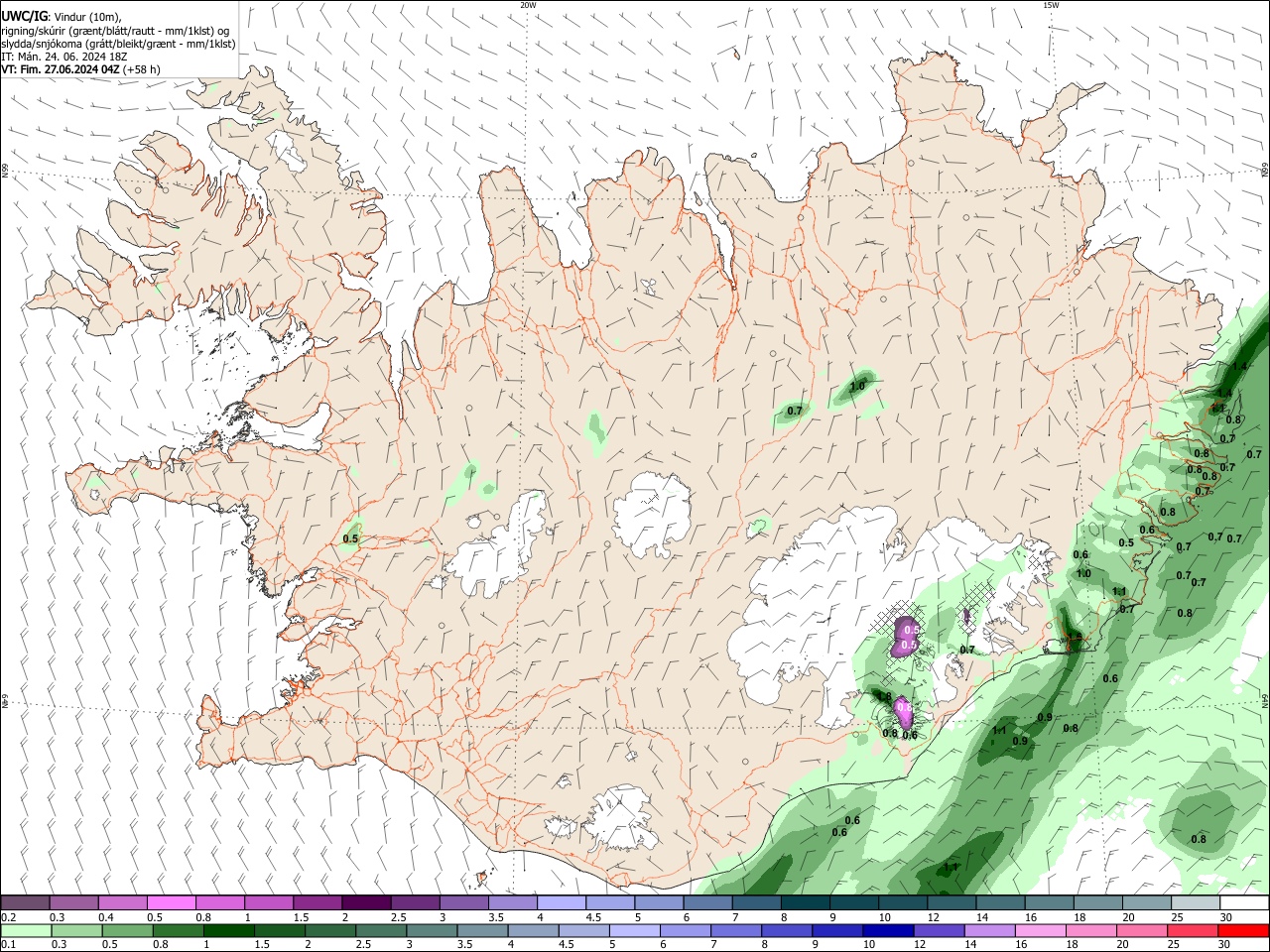1270x952 pixels.
Task: Click the slydda/snjókoma legend description line
Action: 118,44
